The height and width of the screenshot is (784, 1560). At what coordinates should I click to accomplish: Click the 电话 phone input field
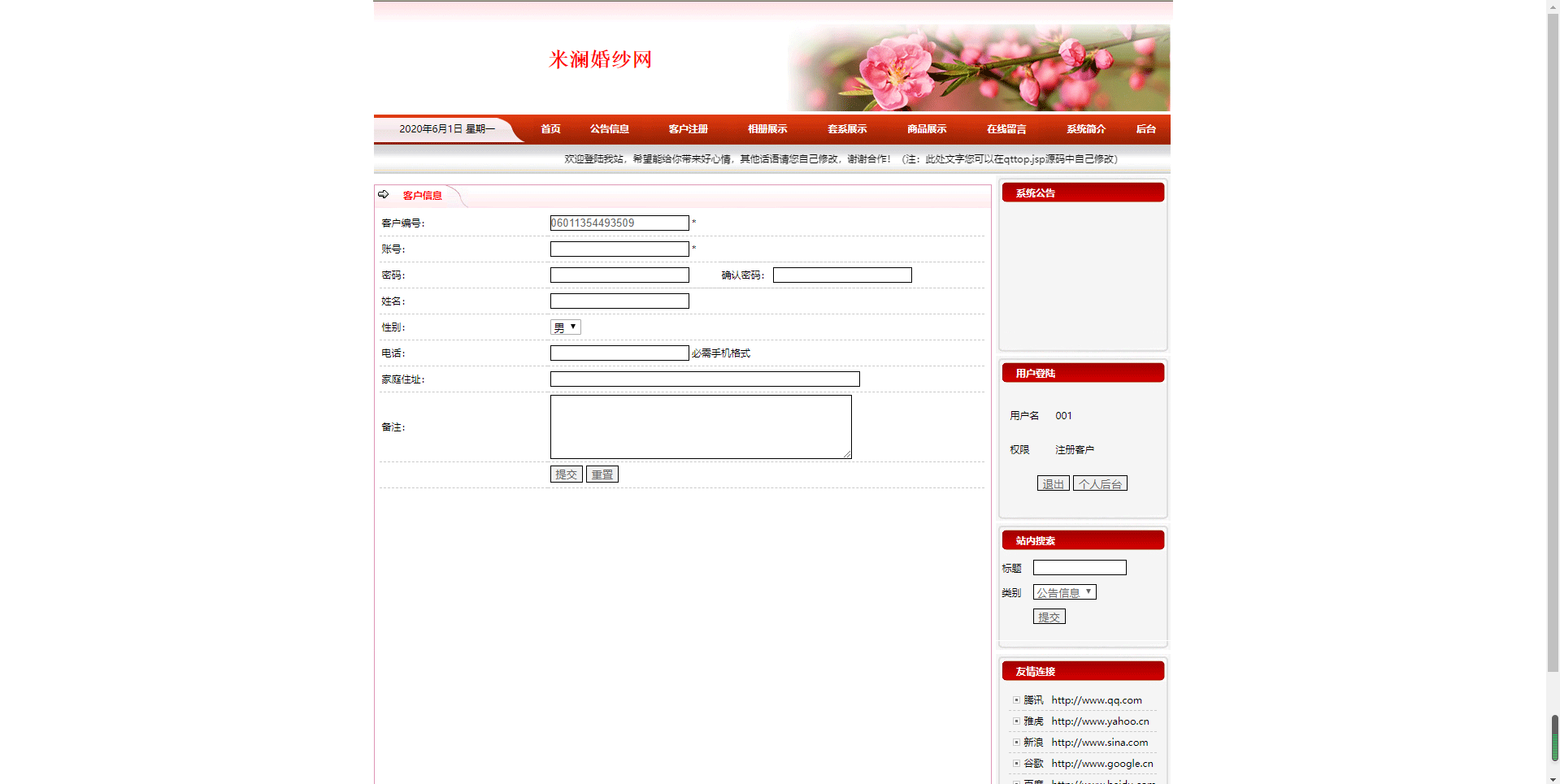pos(619,353)
